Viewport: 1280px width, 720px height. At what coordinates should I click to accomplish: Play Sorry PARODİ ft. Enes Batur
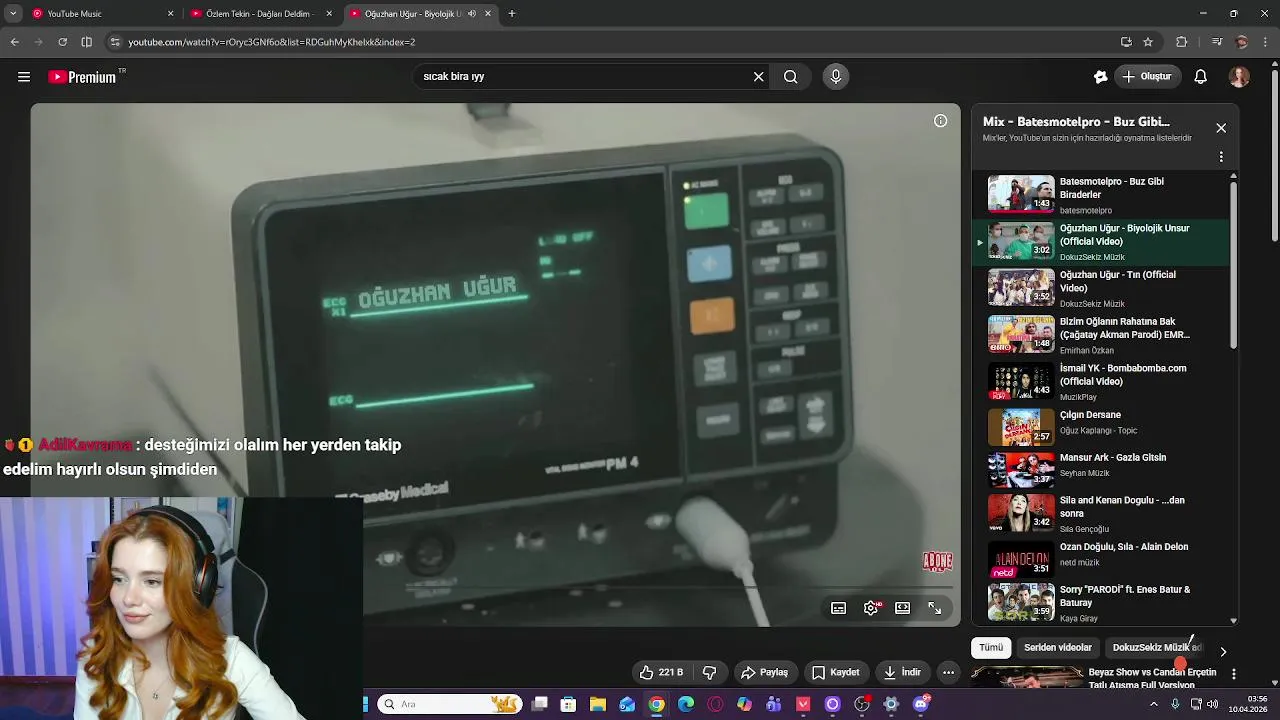coord(1100,603)
